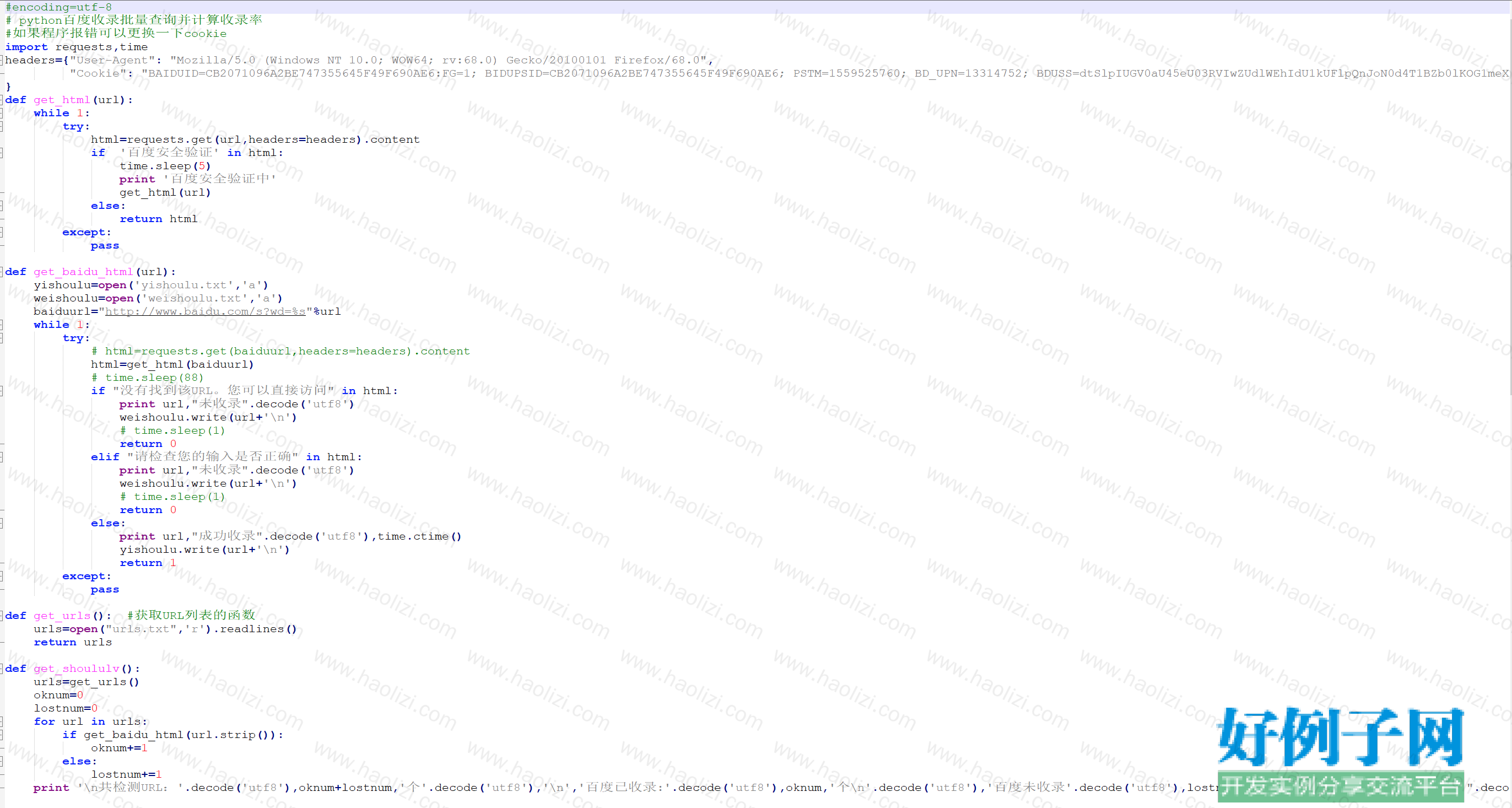Click the html=get_html(baiduurl) line
1512x808 pixels.
point(172,364)
